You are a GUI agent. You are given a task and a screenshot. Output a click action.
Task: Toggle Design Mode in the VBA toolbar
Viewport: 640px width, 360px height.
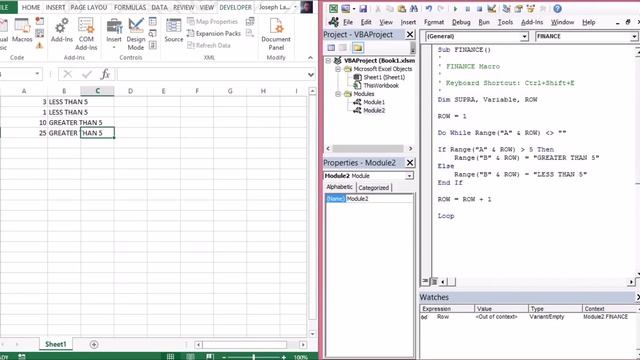(492, 8)
